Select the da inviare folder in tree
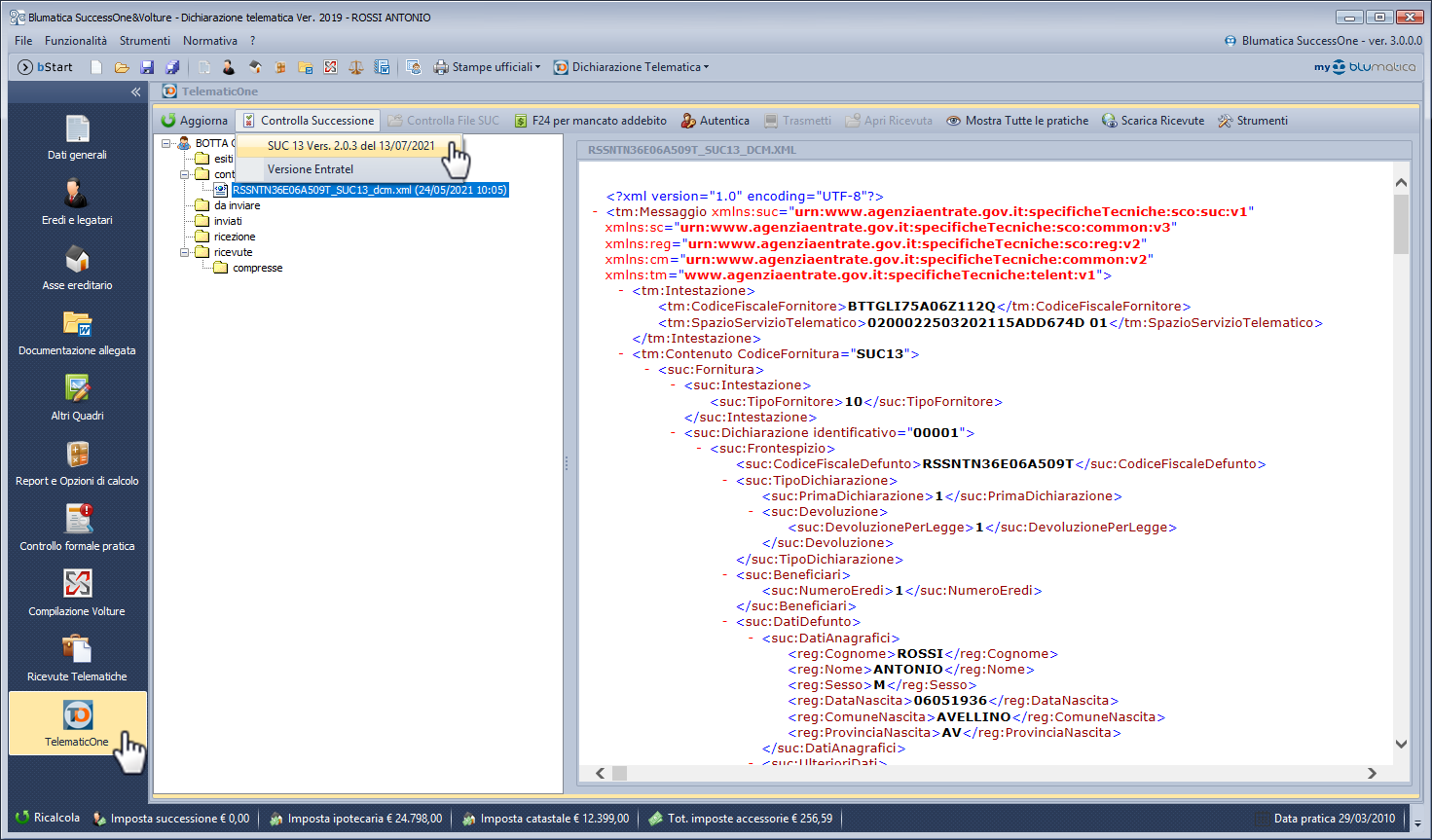The image size is (1432, 840). click(x=237, y=205)
